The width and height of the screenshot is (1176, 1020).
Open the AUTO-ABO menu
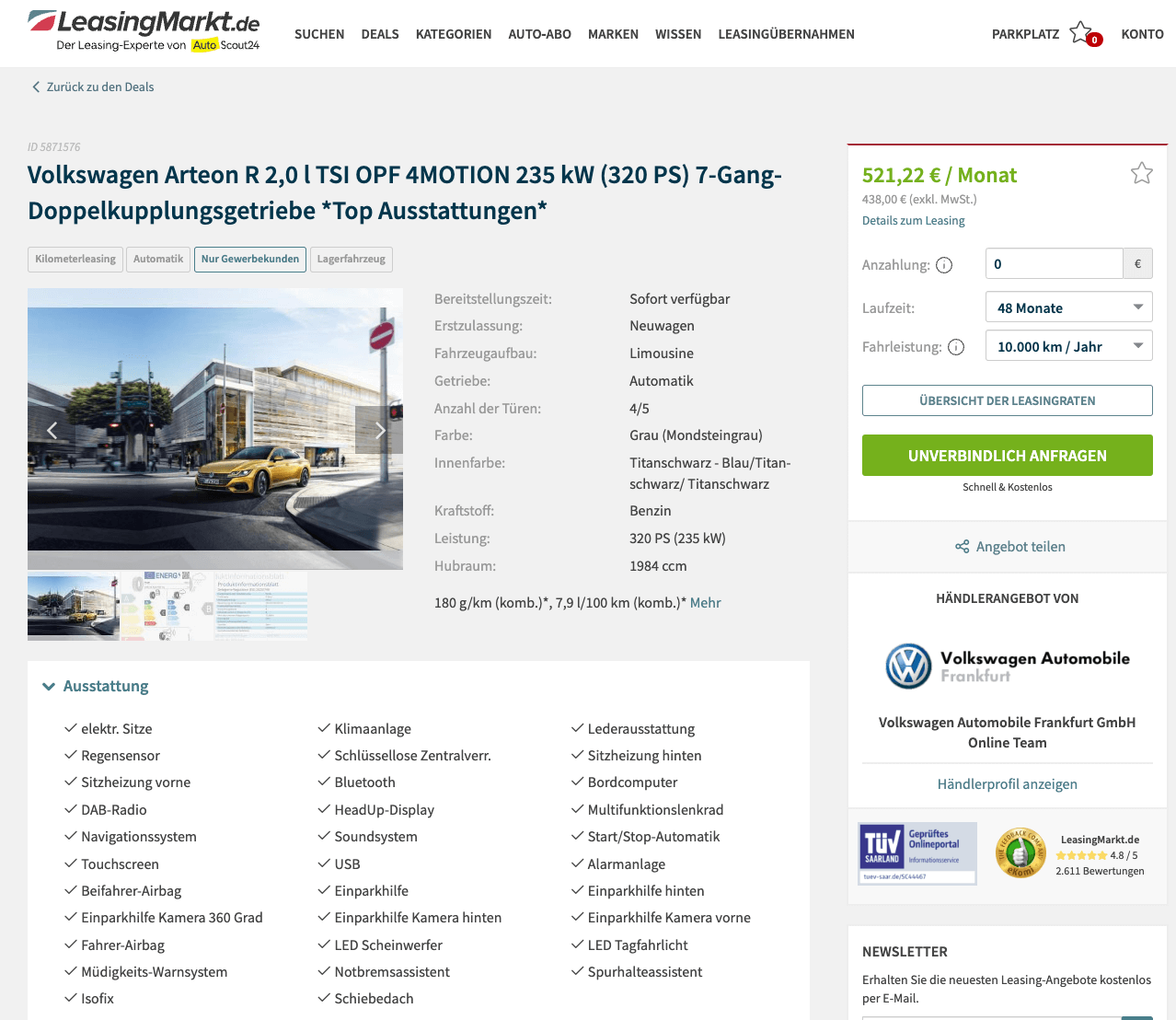click(x=539, y=34)
